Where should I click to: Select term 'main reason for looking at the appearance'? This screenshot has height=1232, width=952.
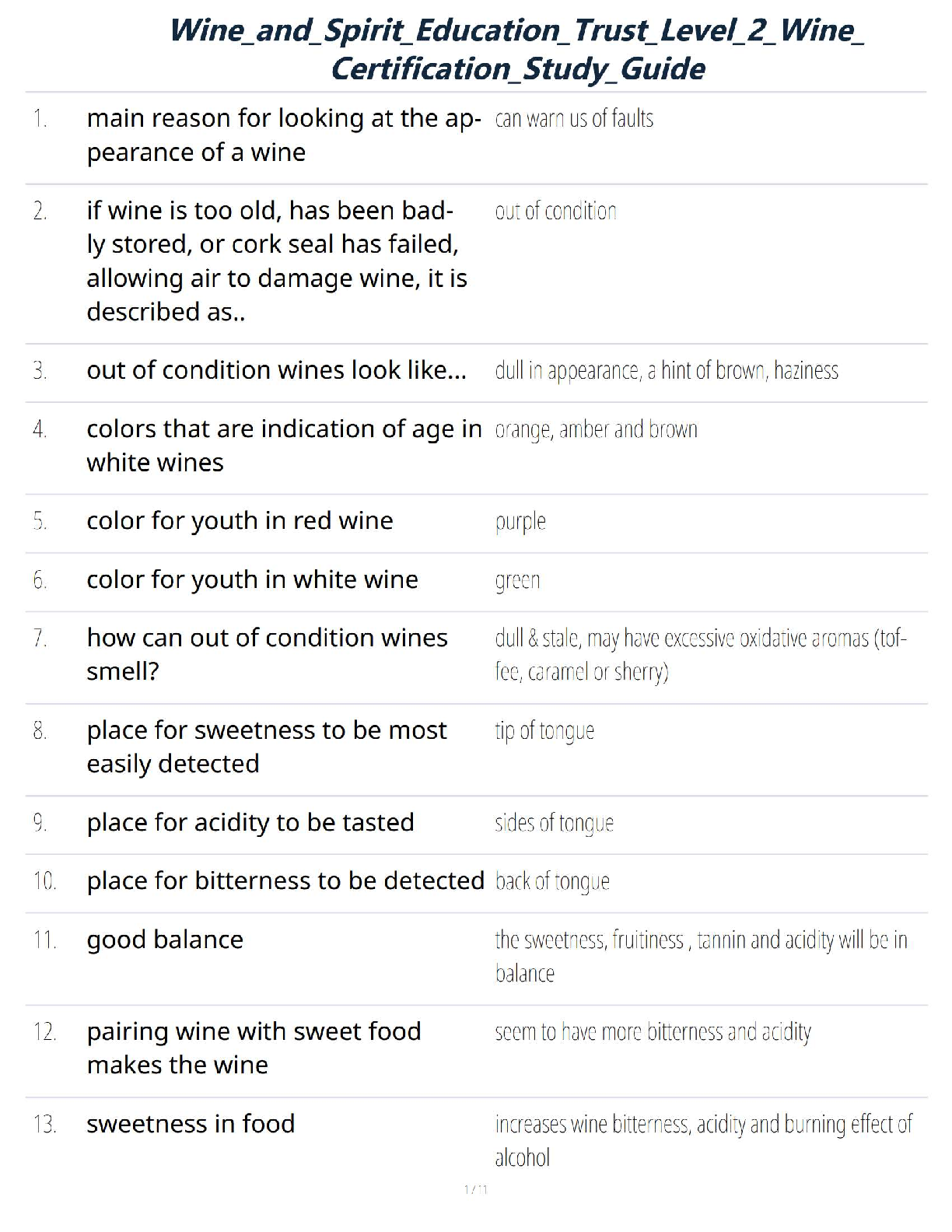(284, 135)
